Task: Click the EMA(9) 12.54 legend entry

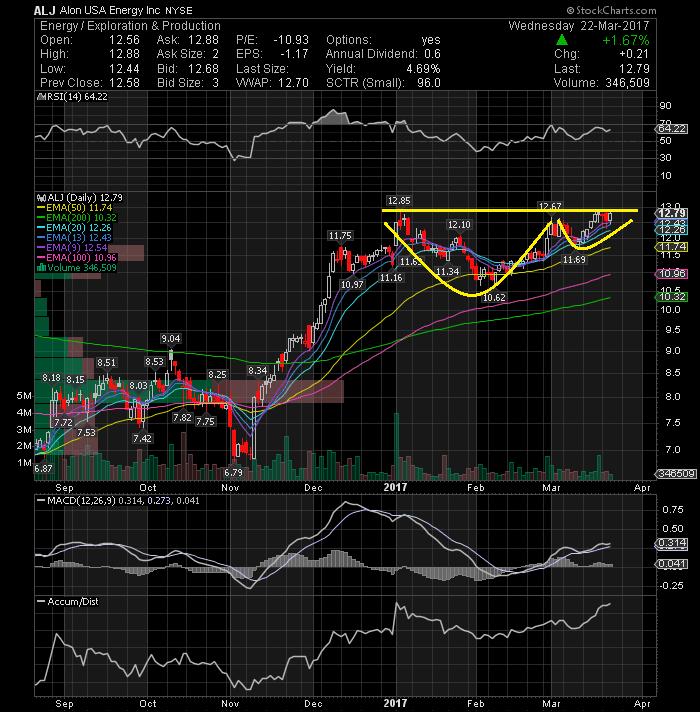Action: (72, 247)
